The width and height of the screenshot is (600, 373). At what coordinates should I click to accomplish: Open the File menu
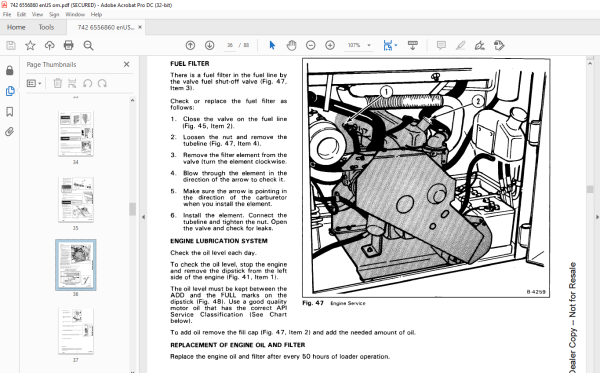[x=7, y=14]
